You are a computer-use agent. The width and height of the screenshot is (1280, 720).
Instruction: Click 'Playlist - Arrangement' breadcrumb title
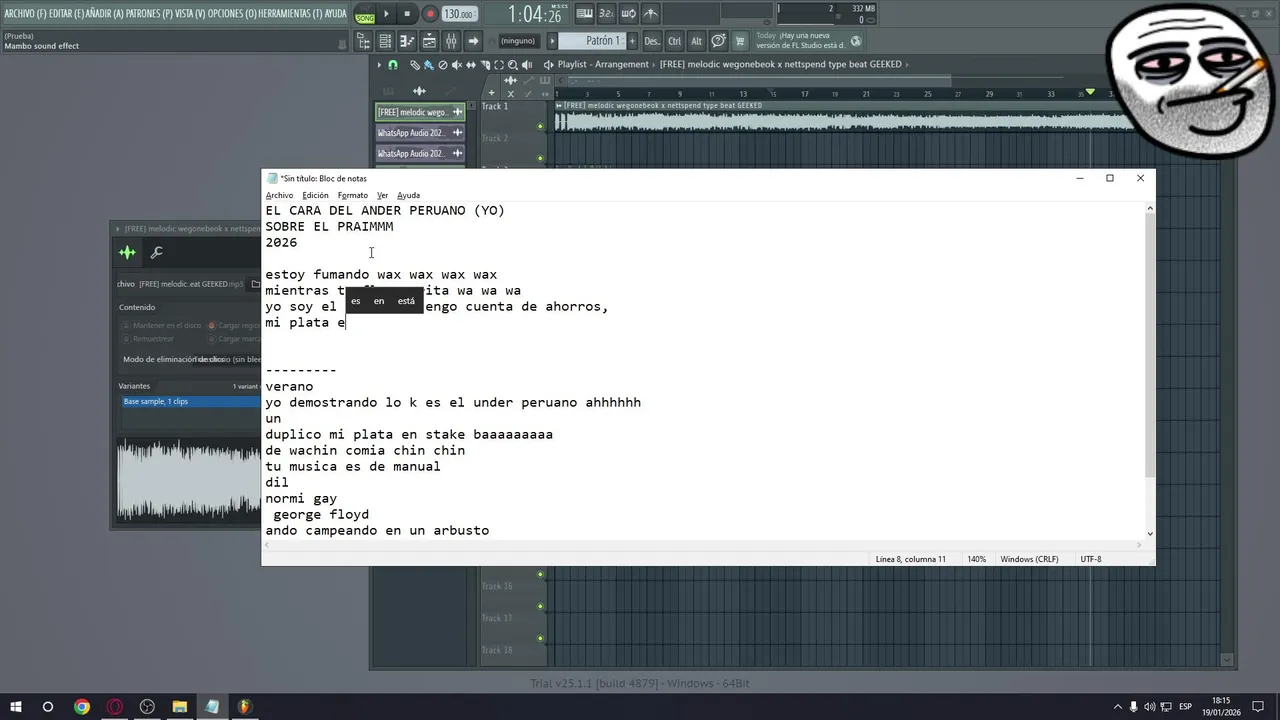pos(604,64)
